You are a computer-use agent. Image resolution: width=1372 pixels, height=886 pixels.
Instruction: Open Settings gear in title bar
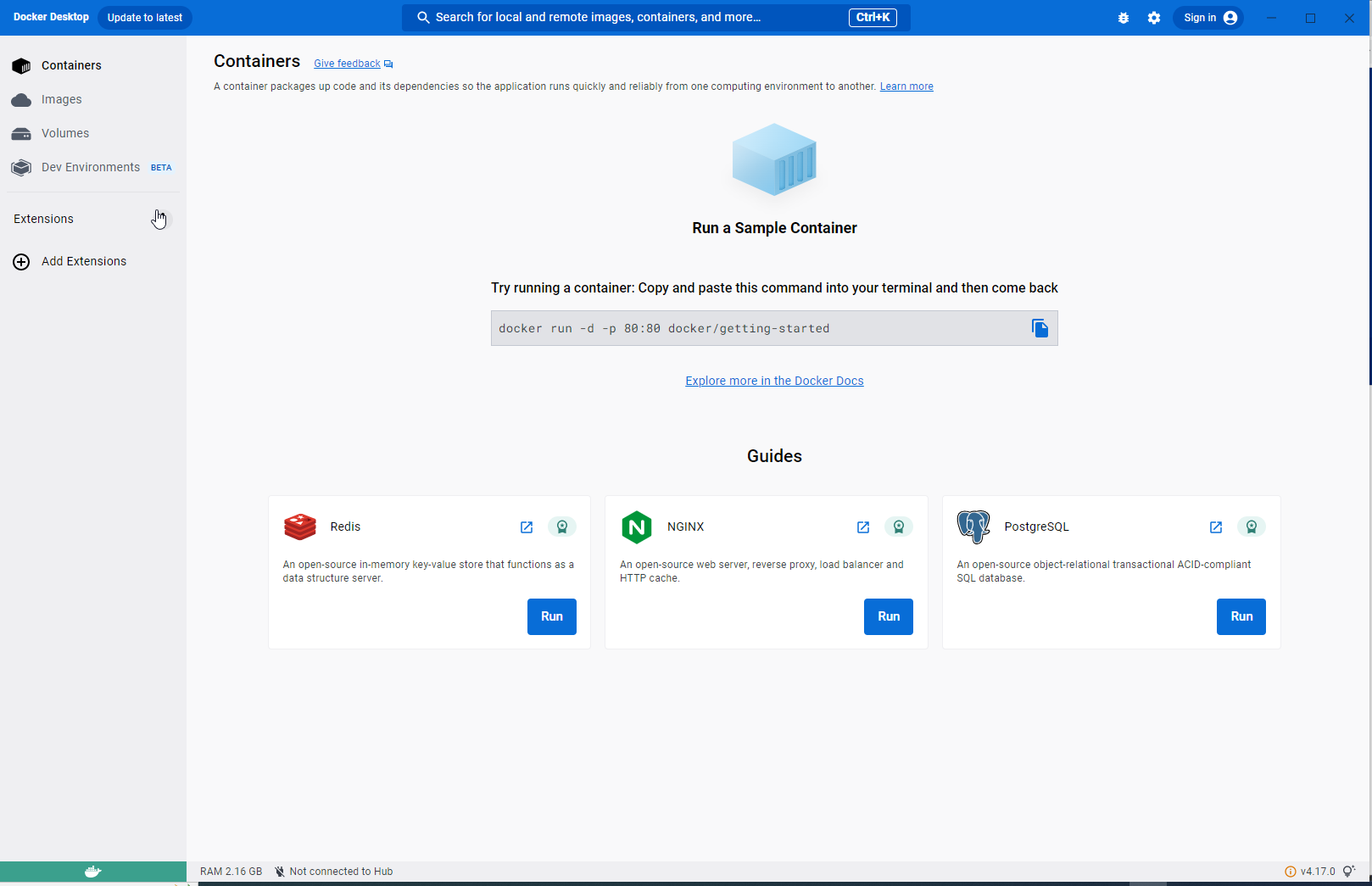coord(1154,18)
